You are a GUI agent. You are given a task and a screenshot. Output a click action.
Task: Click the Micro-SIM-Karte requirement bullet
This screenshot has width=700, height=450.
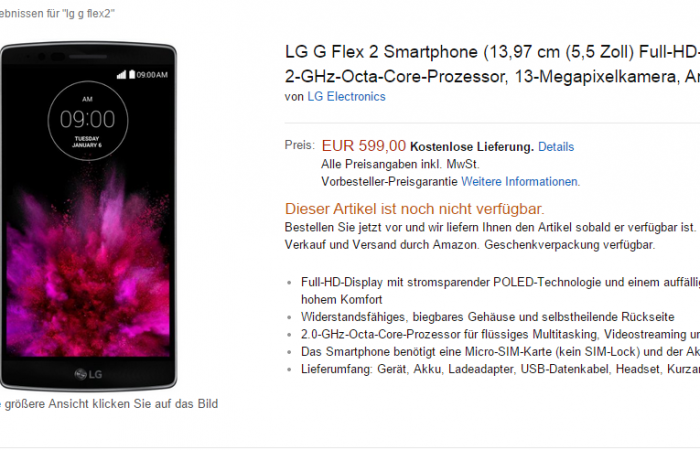click(x=500, y=352)
